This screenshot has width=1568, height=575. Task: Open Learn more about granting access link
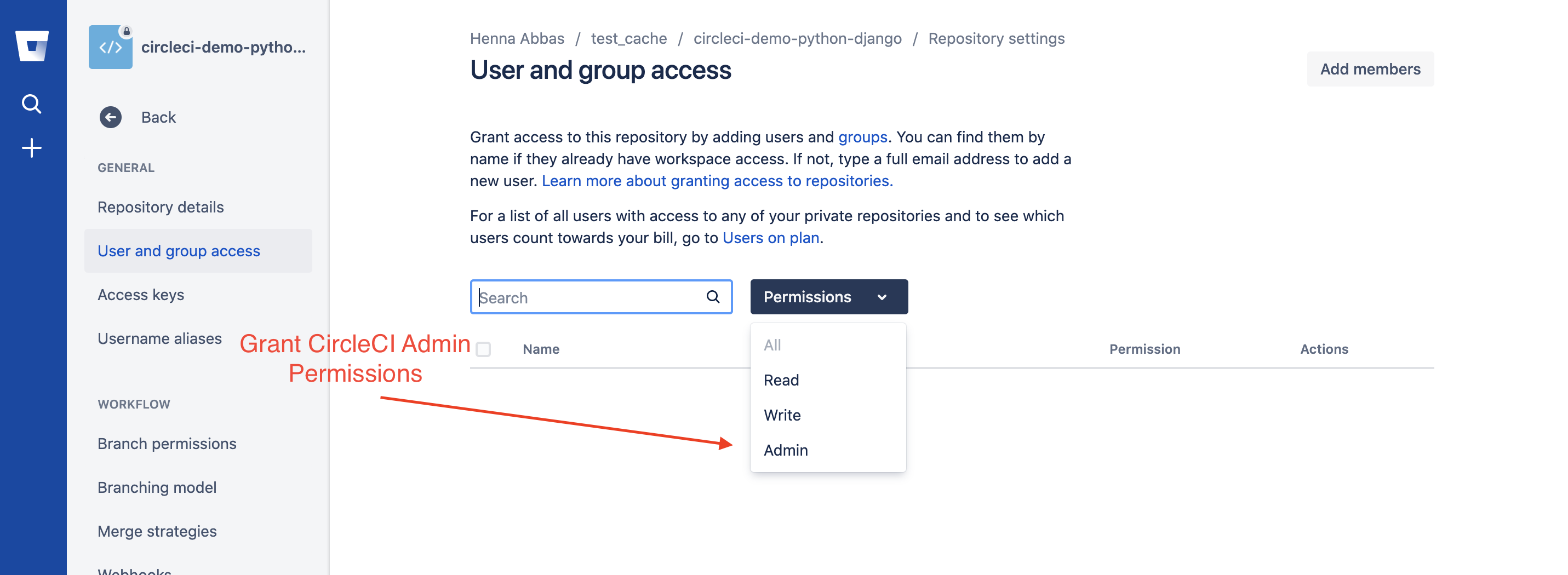pos(717,181)
